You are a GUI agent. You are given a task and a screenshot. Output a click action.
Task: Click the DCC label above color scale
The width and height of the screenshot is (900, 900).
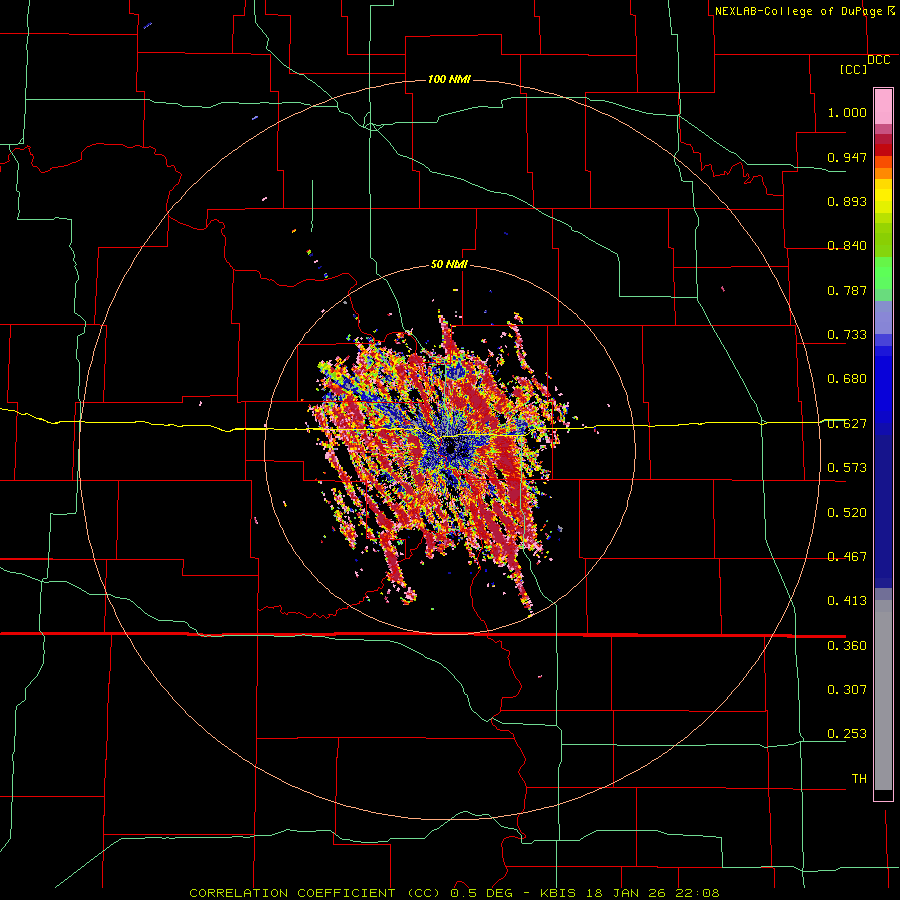tap(878, 60)
